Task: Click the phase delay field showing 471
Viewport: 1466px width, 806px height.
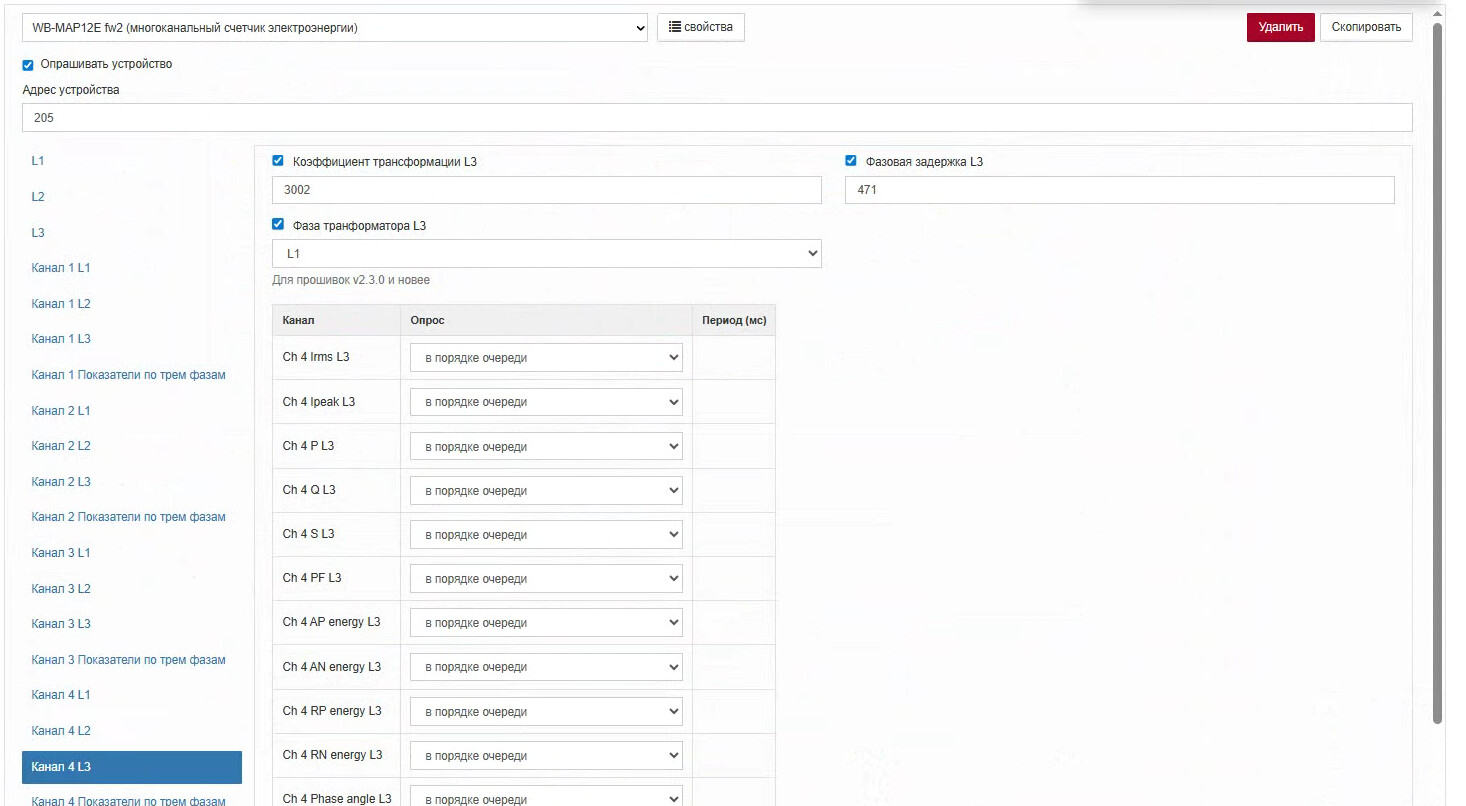Action: (x=1118, y=190)
